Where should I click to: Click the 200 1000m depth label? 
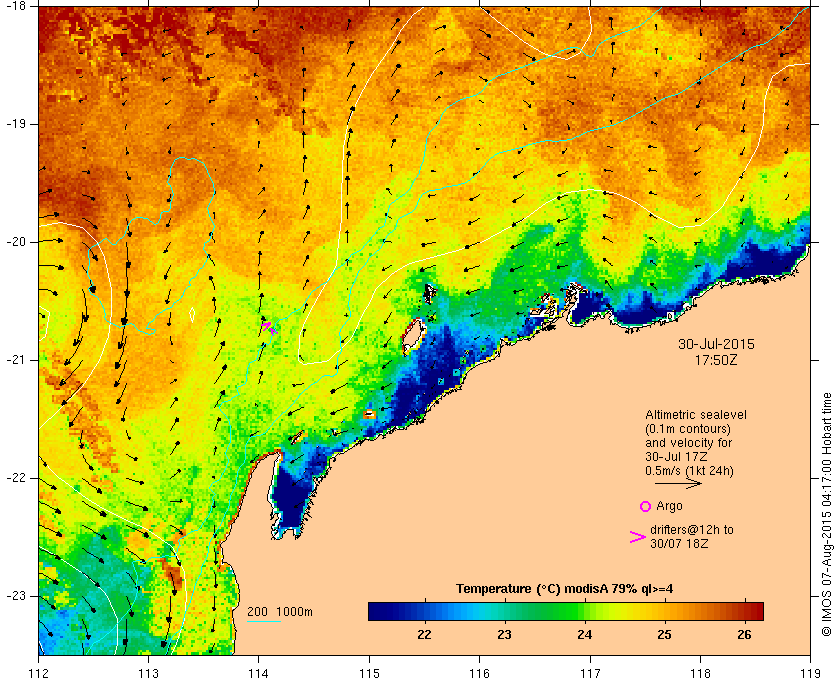(x=280, y=612)
